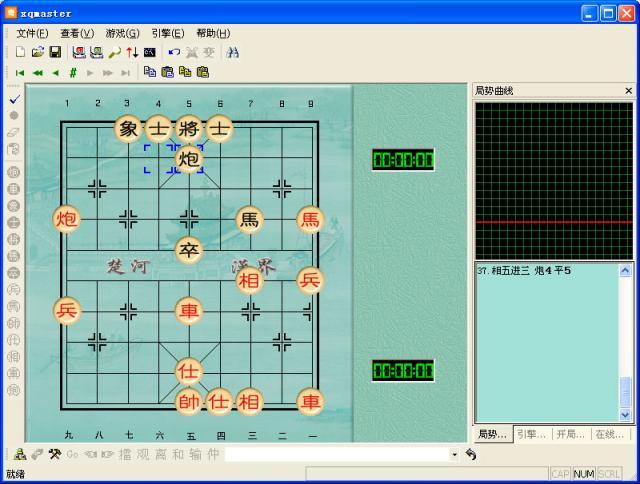Click the blue copy position icon

(x=150, y=72)
